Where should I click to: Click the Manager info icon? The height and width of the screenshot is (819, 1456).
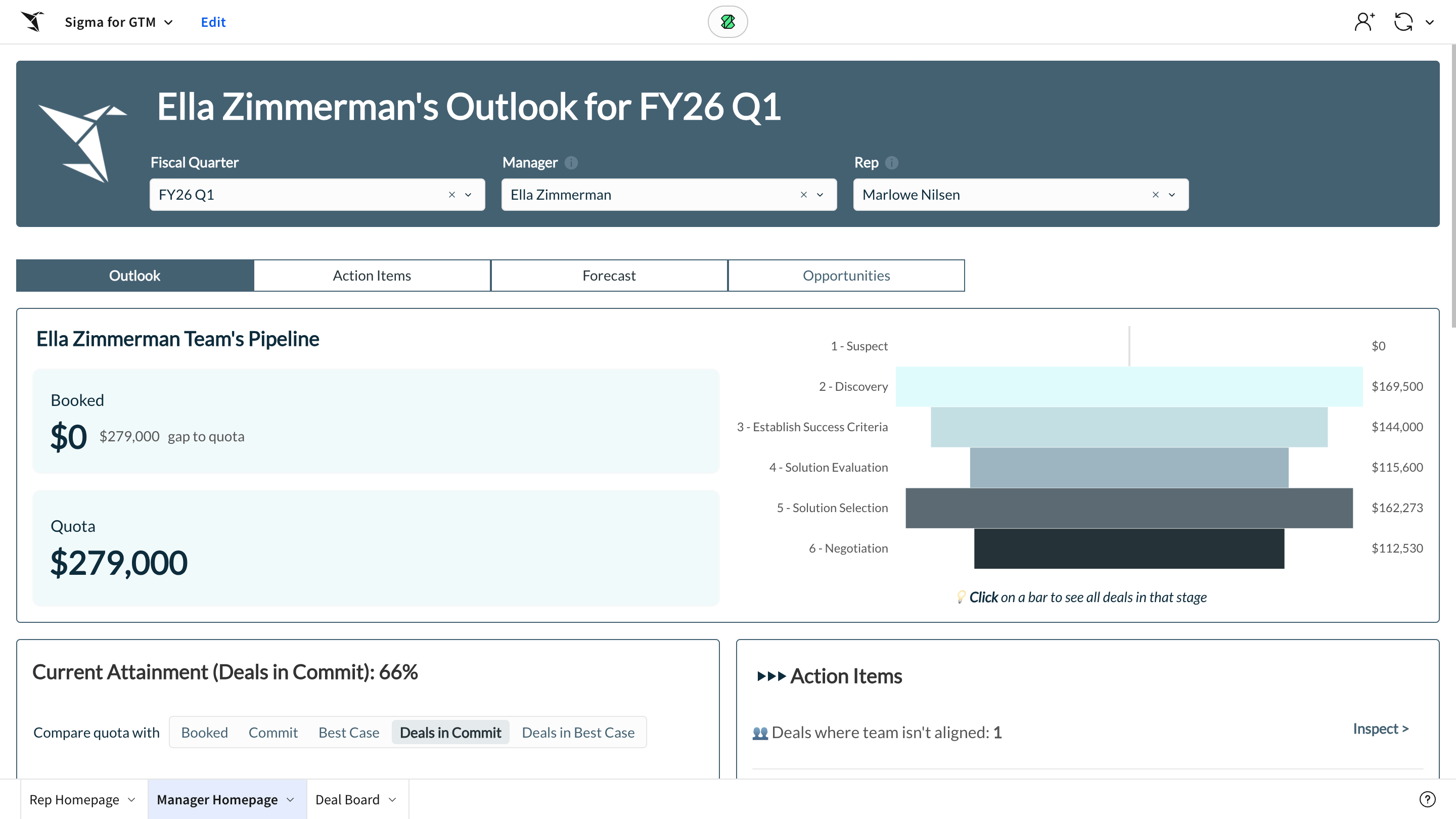pyautogui.click(x=571, y=163)
